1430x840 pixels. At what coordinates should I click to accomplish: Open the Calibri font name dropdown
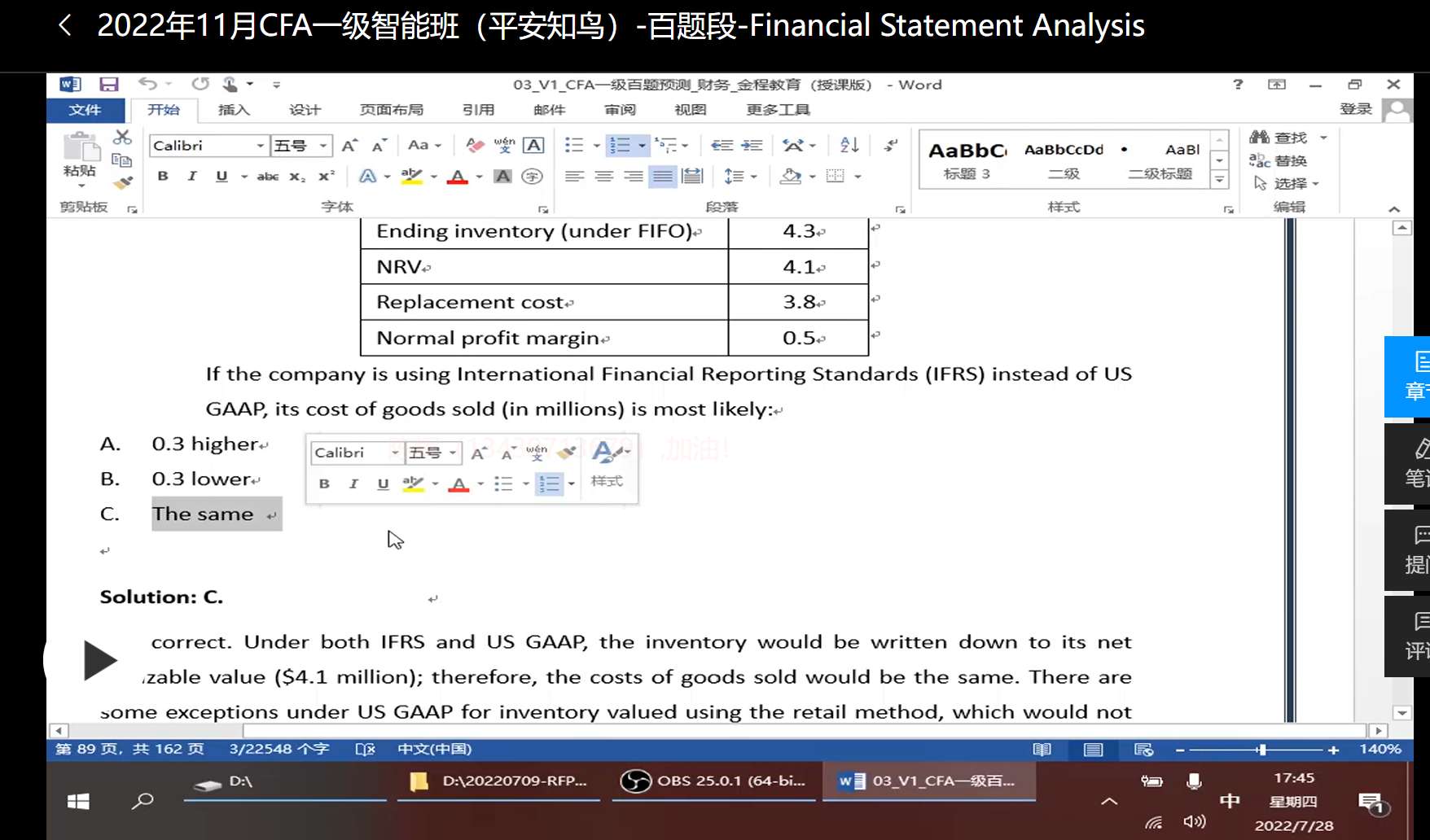pyautogui.click(x=261, y=146)
